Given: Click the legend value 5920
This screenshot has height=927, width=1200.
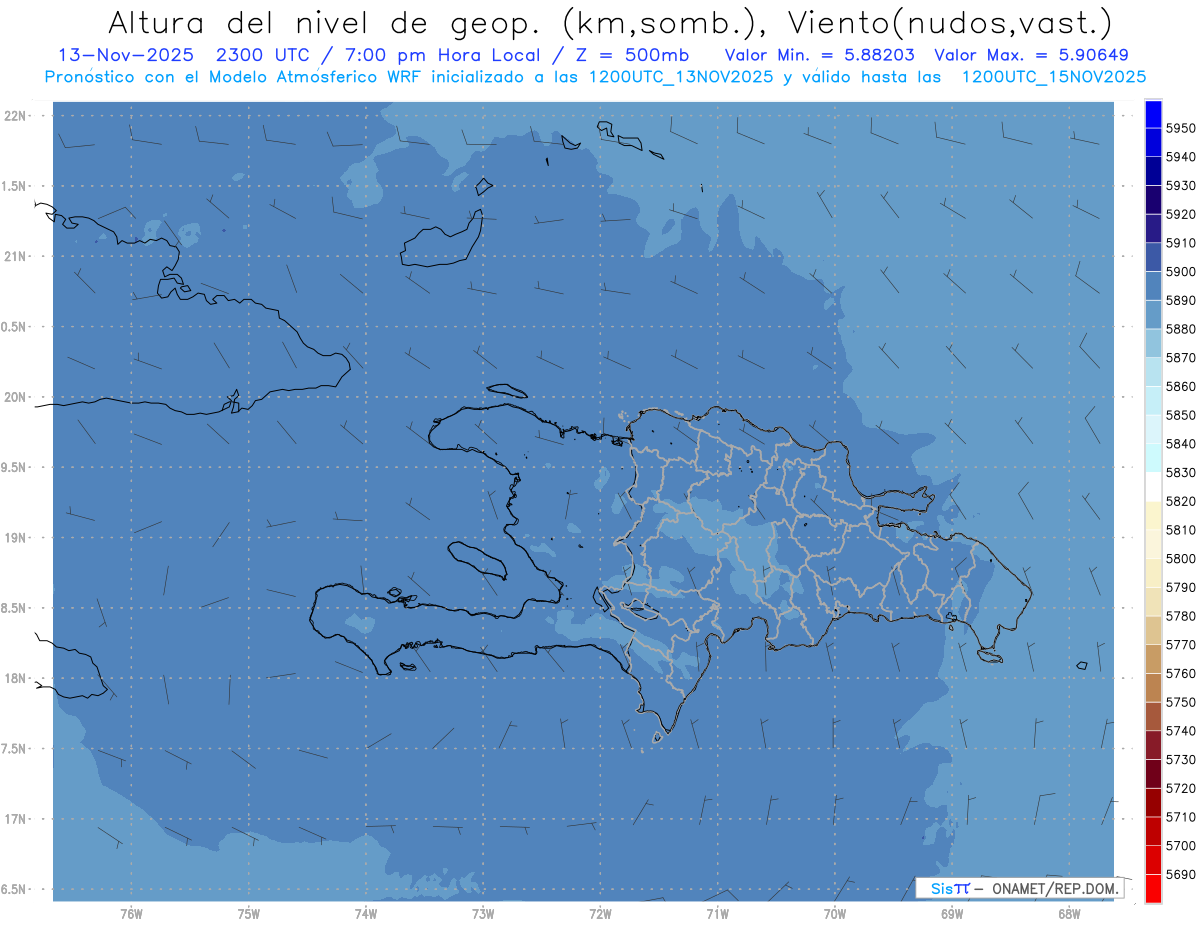Looking at the screenshot, I should coord(1181,214).
